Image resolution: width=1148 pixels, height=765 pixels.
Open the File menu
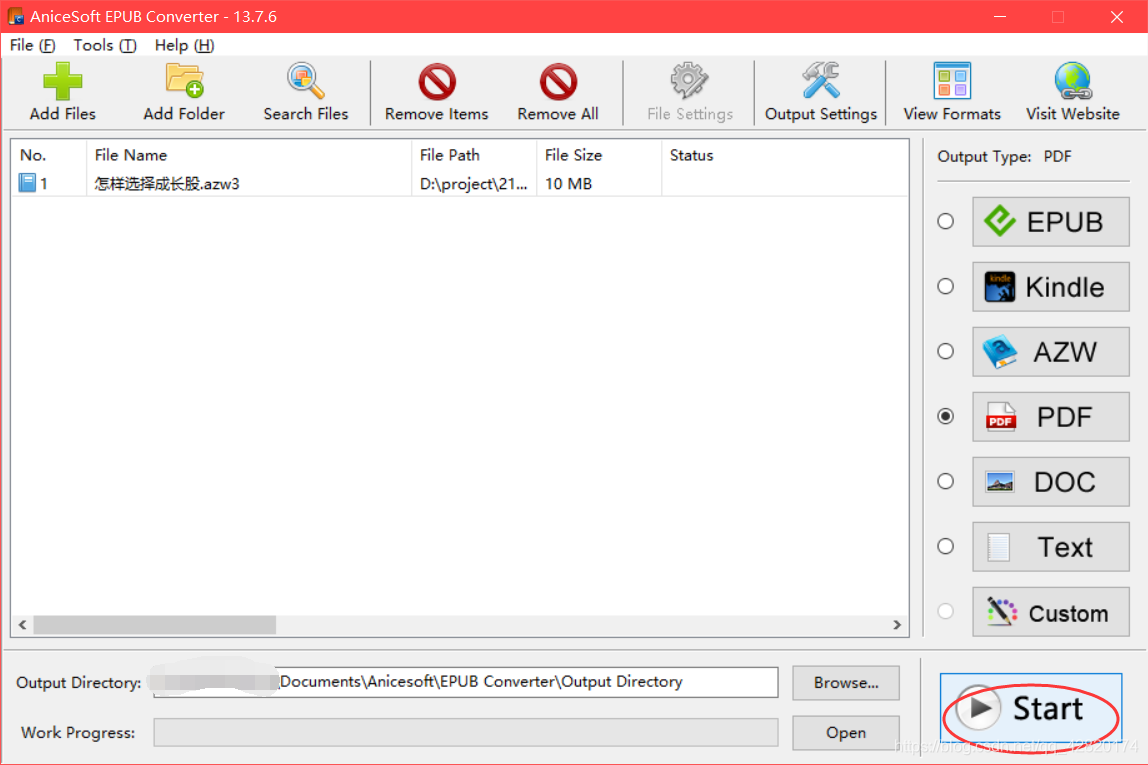pos(32,45)
